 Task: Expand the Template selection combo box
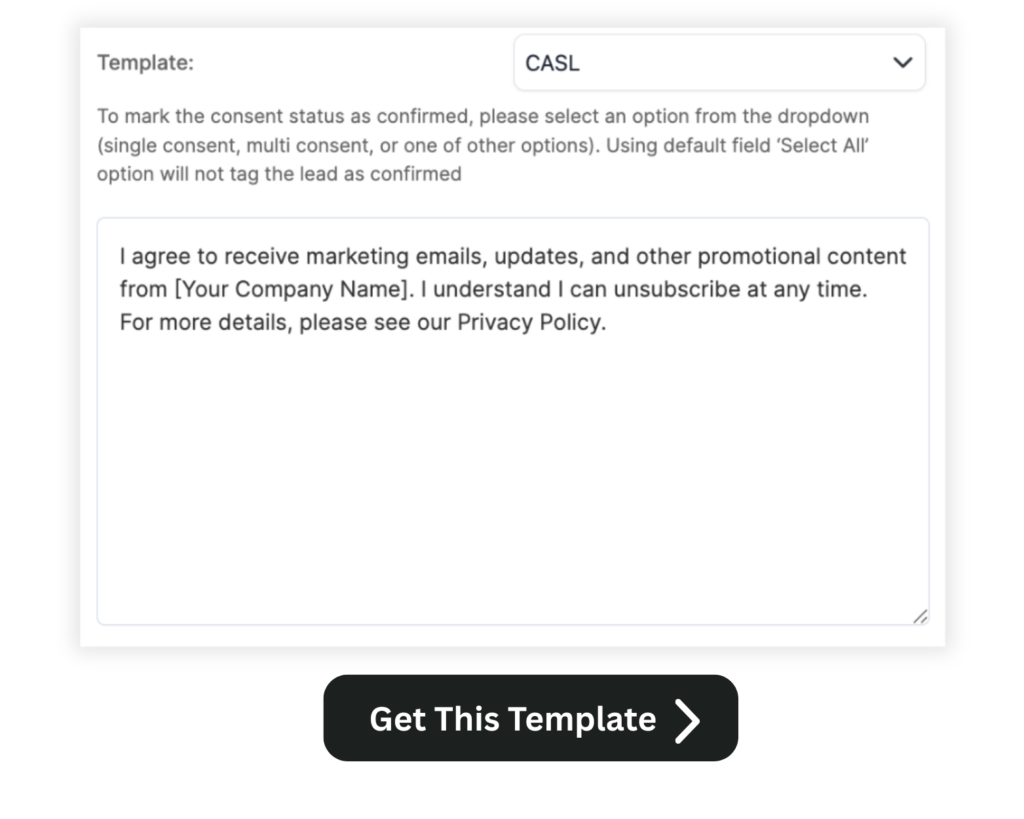[720, 62]
